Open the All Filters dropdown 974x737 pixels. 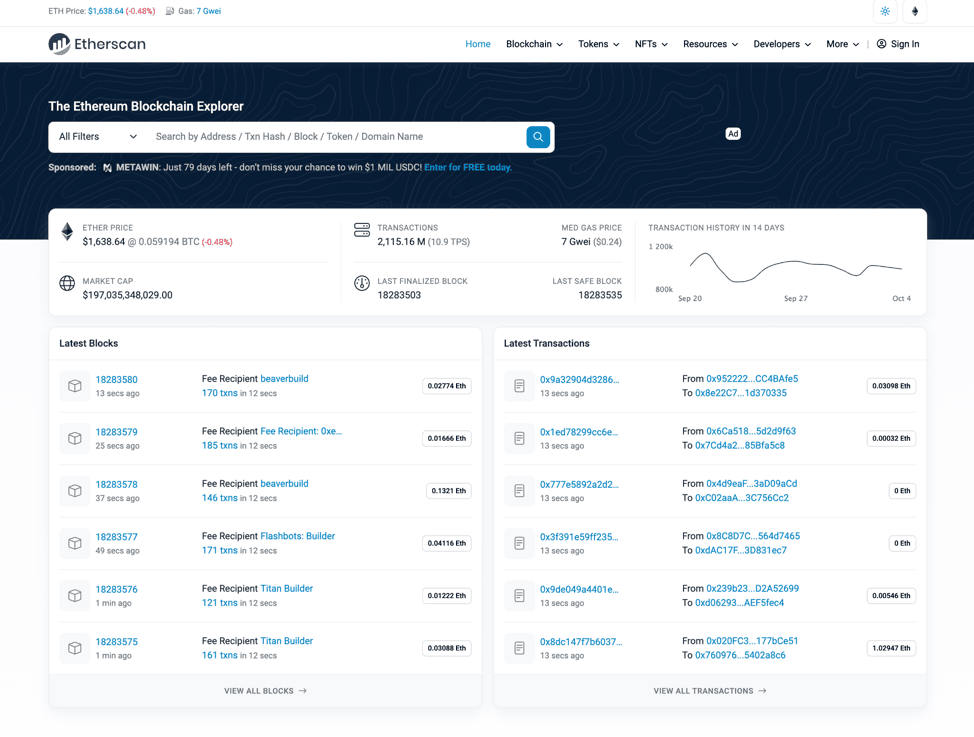98,137
